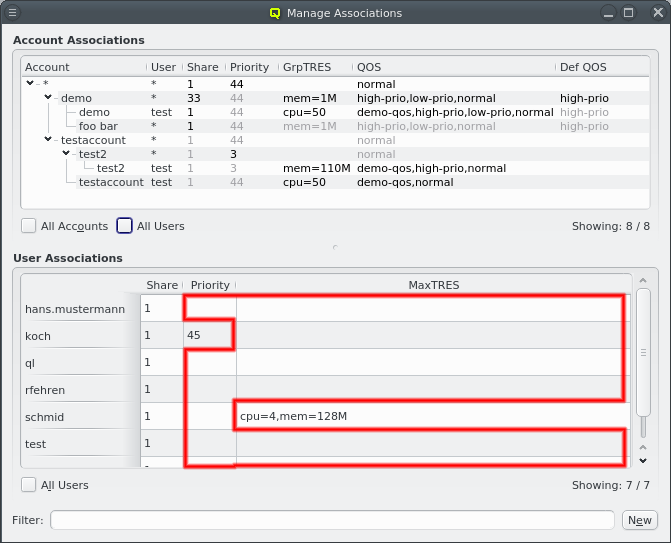Sort by Account column header

click(84, 67)
